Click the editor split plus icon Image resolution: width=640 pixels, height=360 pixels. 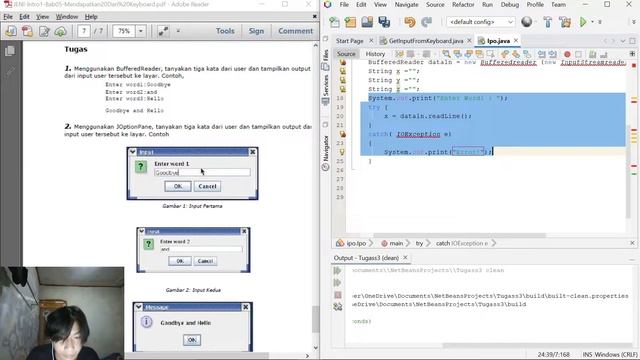(x=632, y=54)
